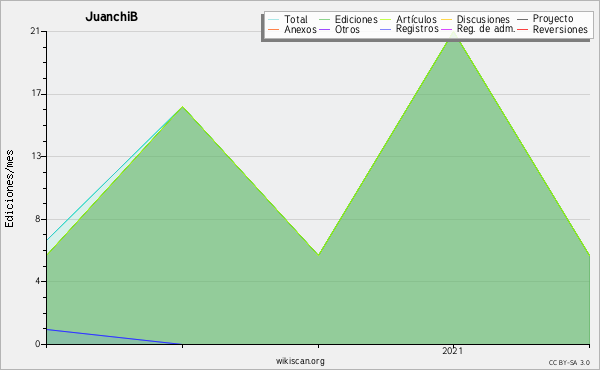This screenshot has height=370, width=600.
Task: Click the cyan Total color line swatch
Action: (274, 20)
